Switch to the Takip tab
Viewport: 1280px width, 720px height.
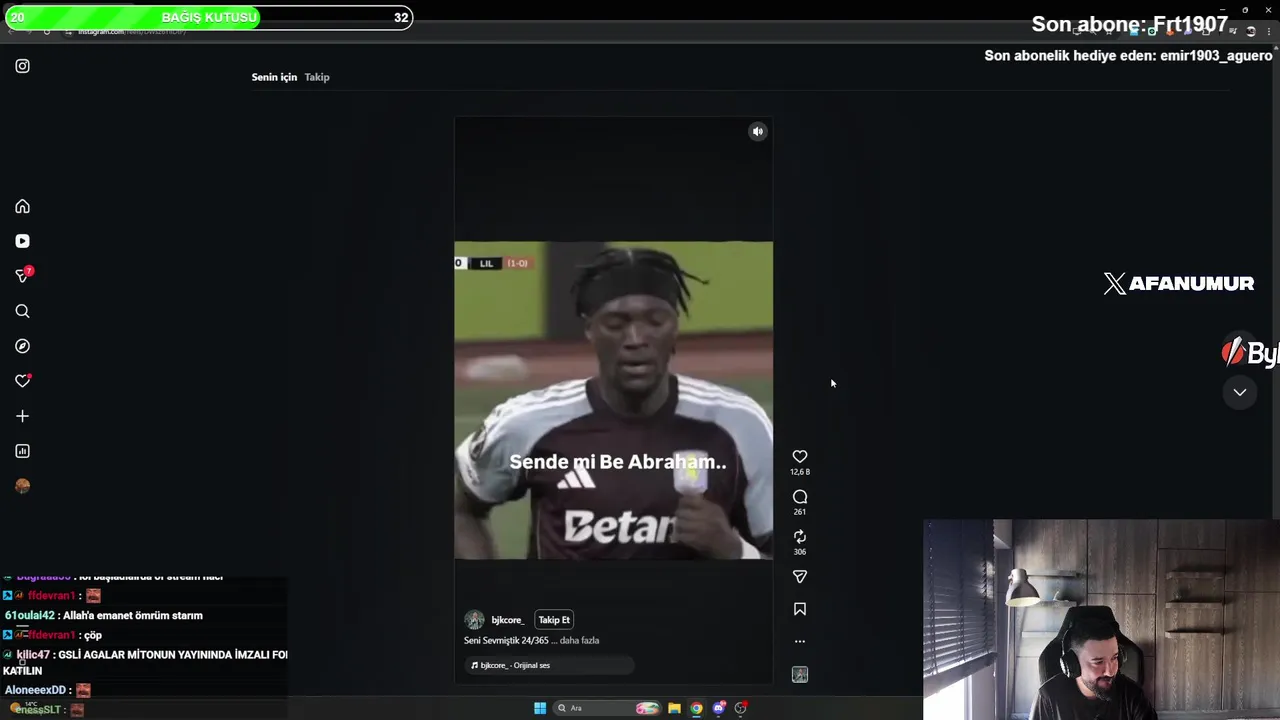[x=317, y=77]
